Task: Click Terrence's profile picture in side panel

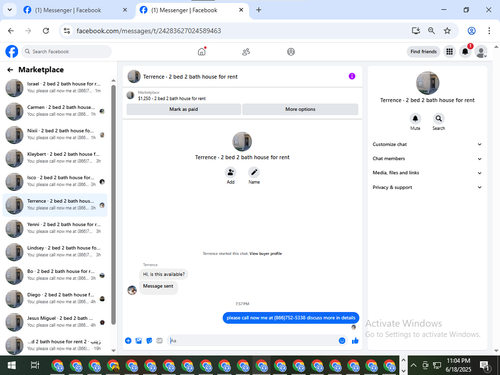Action: 427,83
